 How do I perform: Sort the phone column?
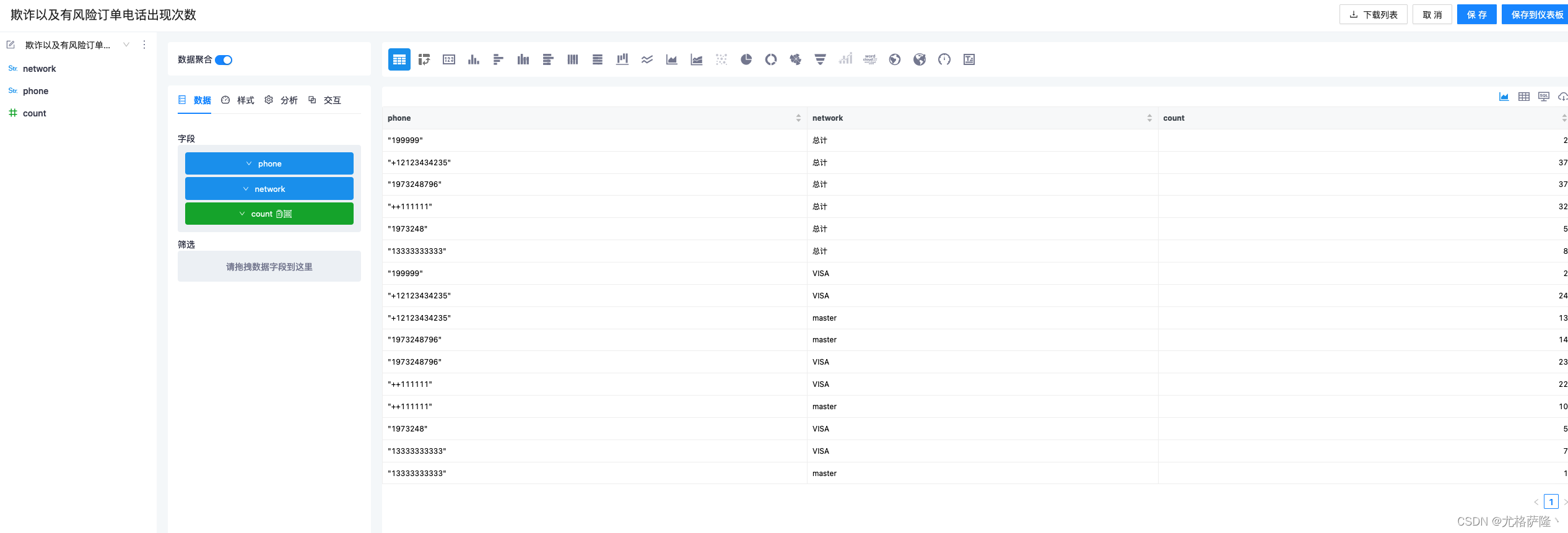point(798,118)
